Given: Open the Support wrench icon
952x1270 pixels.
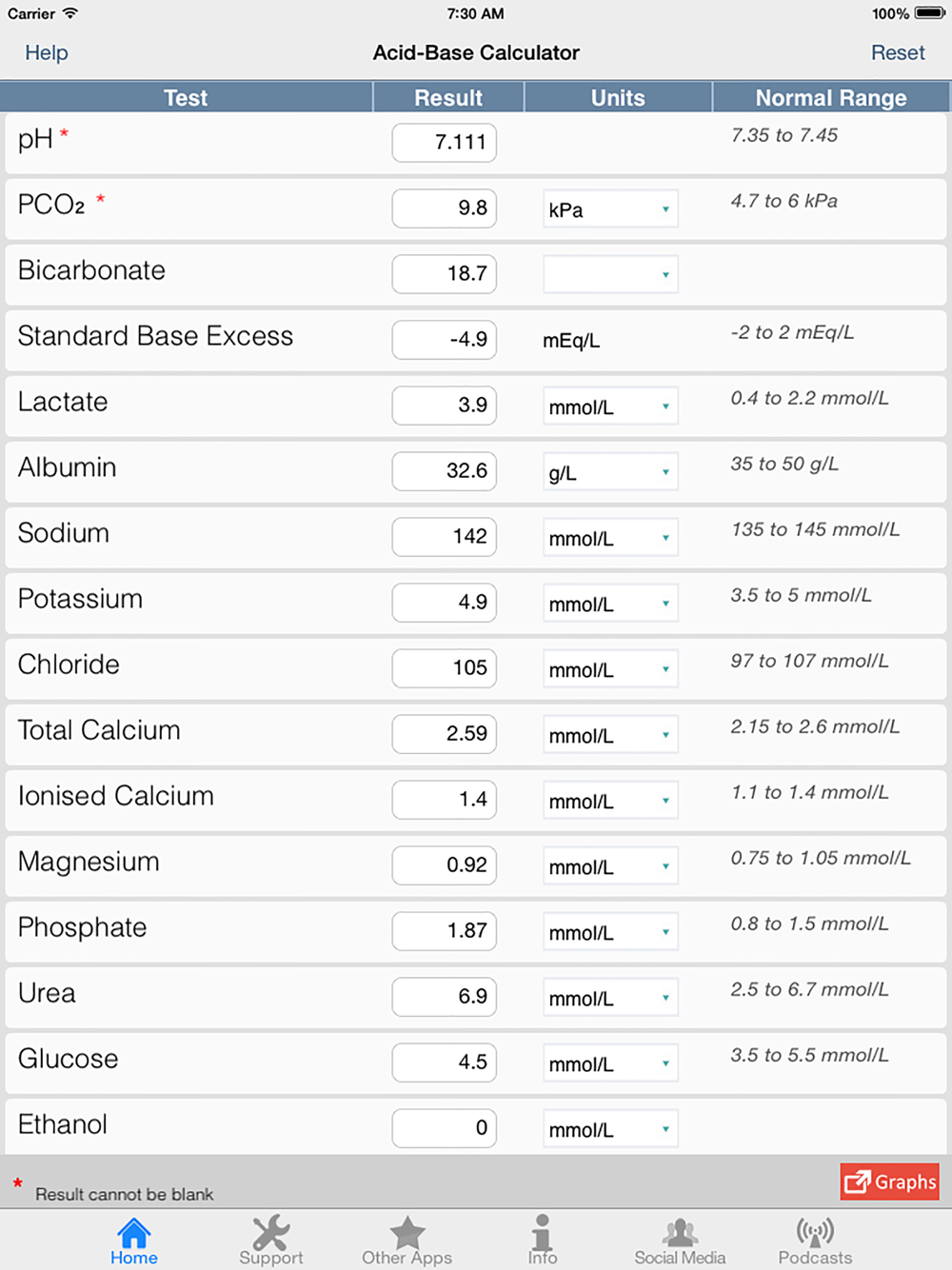Looking at the screenshot, I should click(x=271, y=1233).
